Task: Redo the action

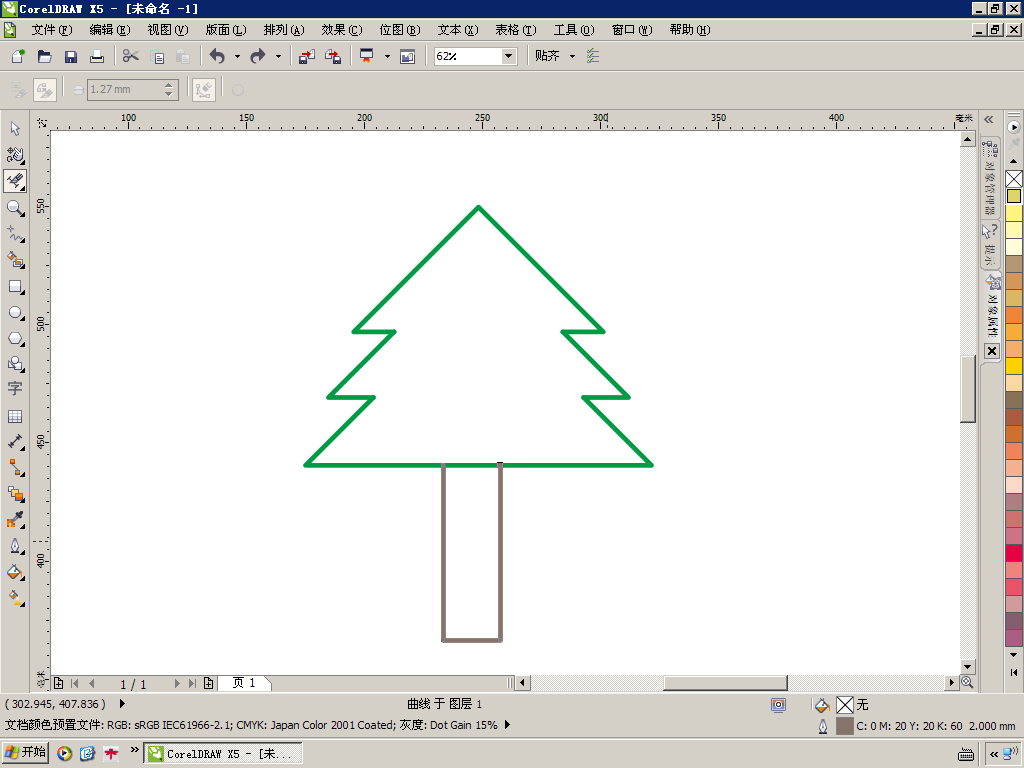Action: point(258,56)
